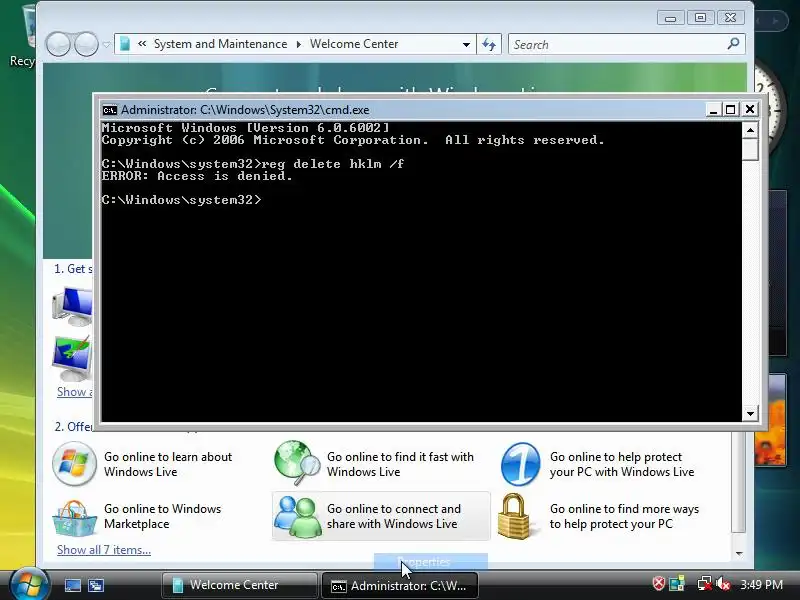Switch to Welcome Center taskbar button
800x600 pixels.
coord(239,585)
